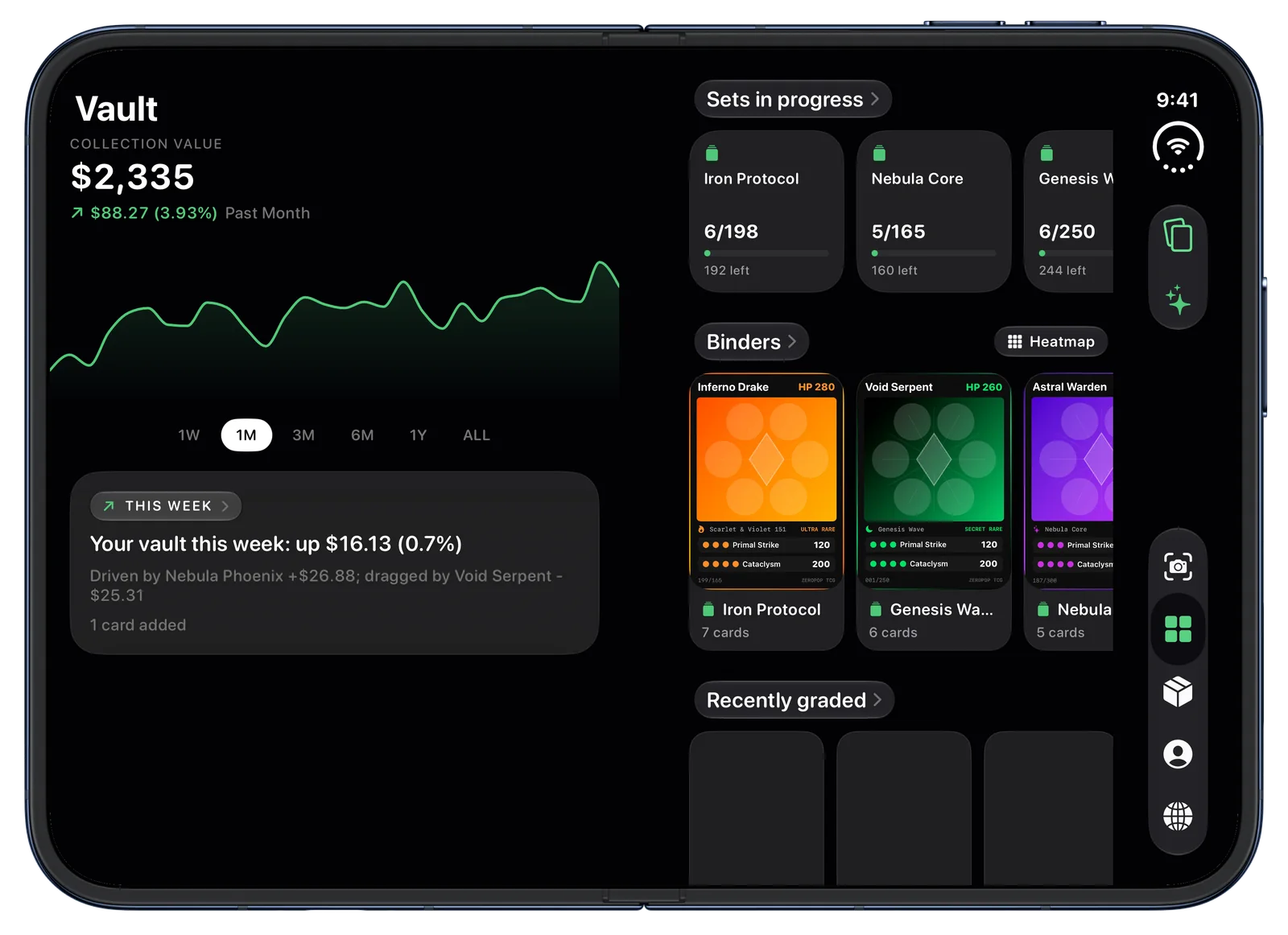The image size is (1288, 935).
Task: Open Void Serpent card thumbnail
Action: 934,481
